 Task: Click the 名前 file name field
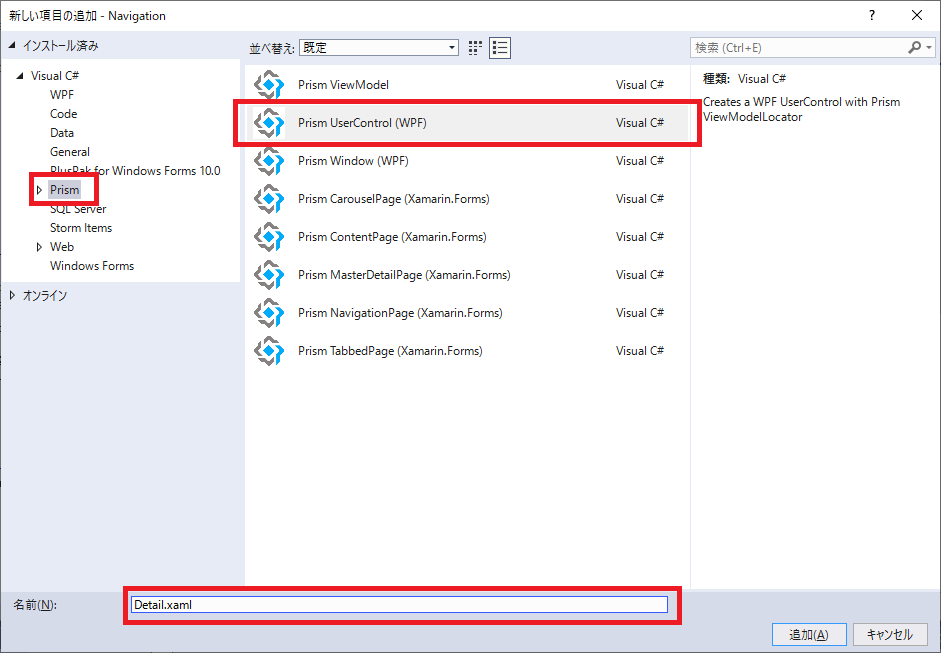(399, 604)
